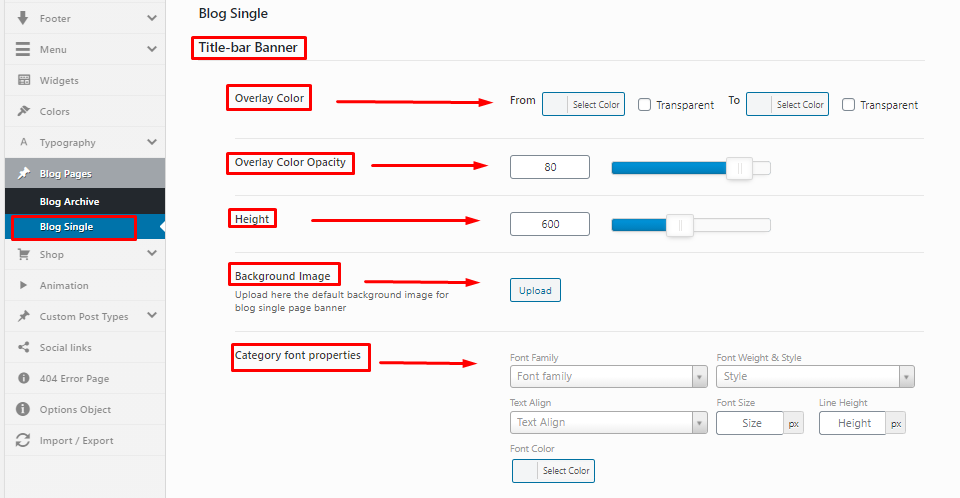Click the 404 Error Page info icon
Image resolution: width=960 pixels, height=498 pixels.
coord(24,378)
